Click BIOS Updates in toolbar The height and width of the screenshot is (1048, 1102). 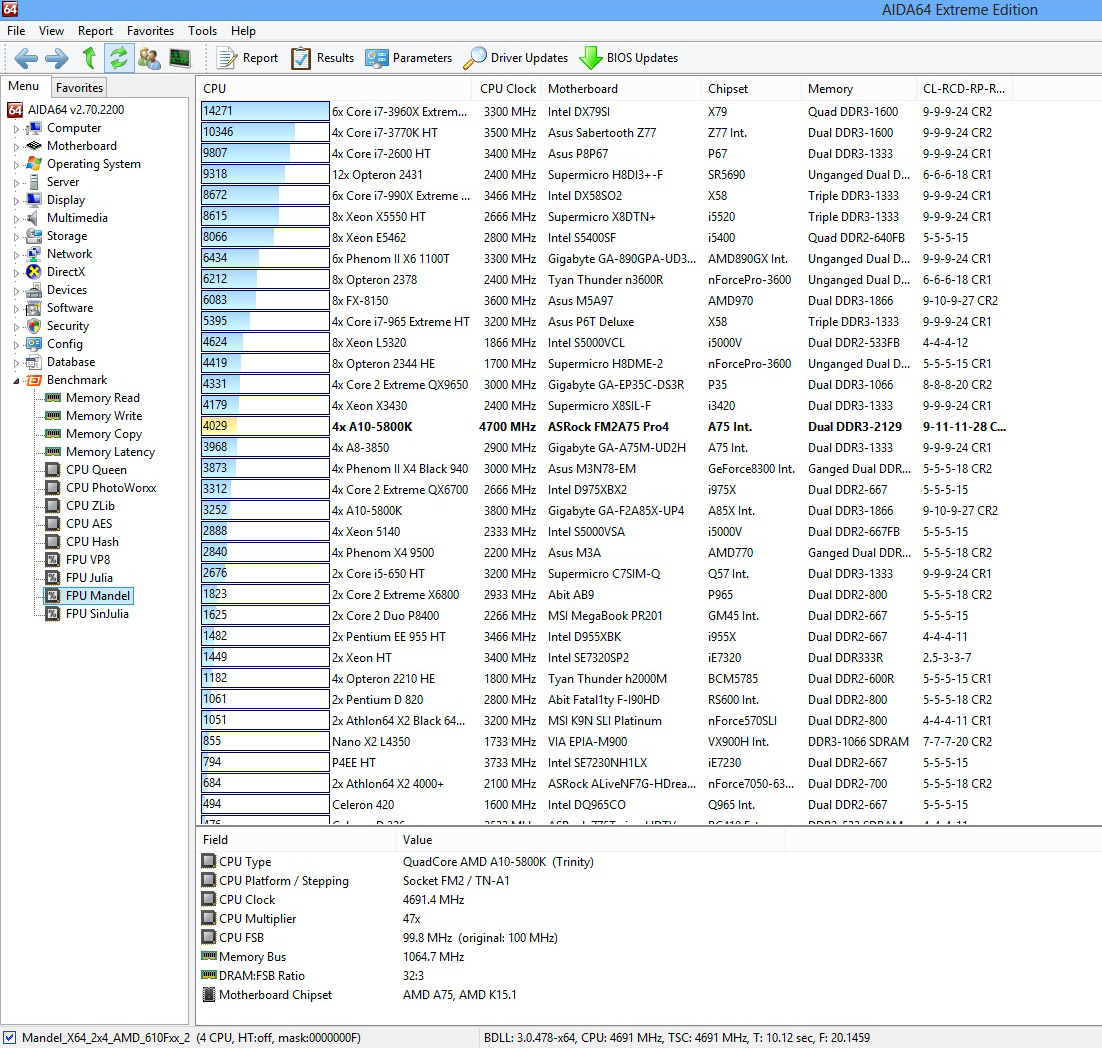pos(628,58)
